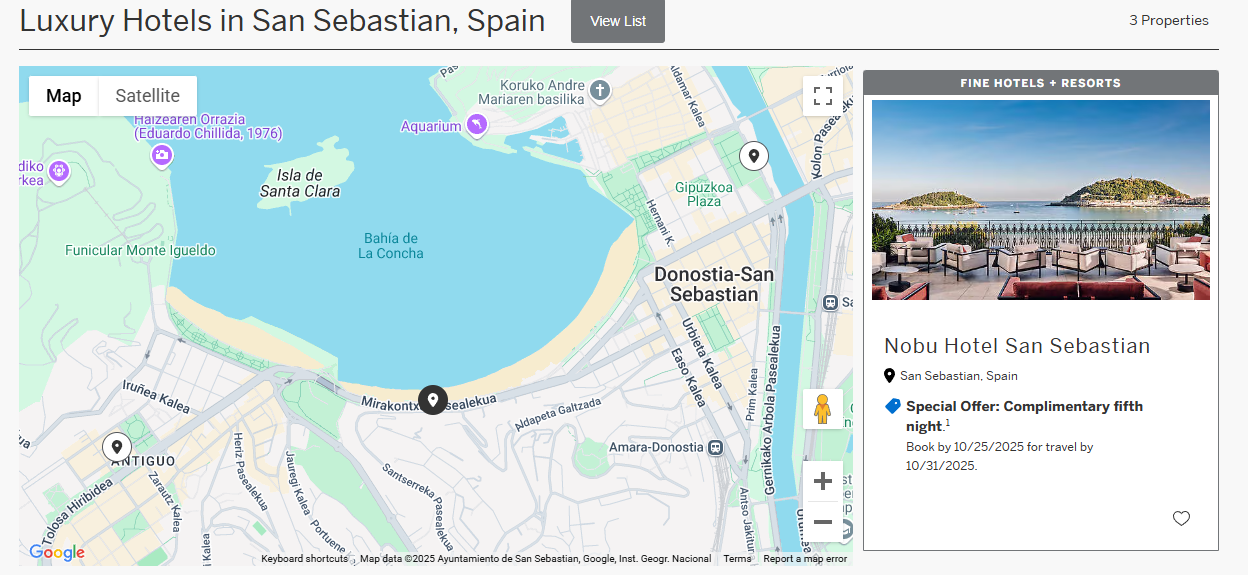Click the Donostia-San Sebastian city label
The width and height of the screenshot is (1248, 575).
(x=714, y=284)
